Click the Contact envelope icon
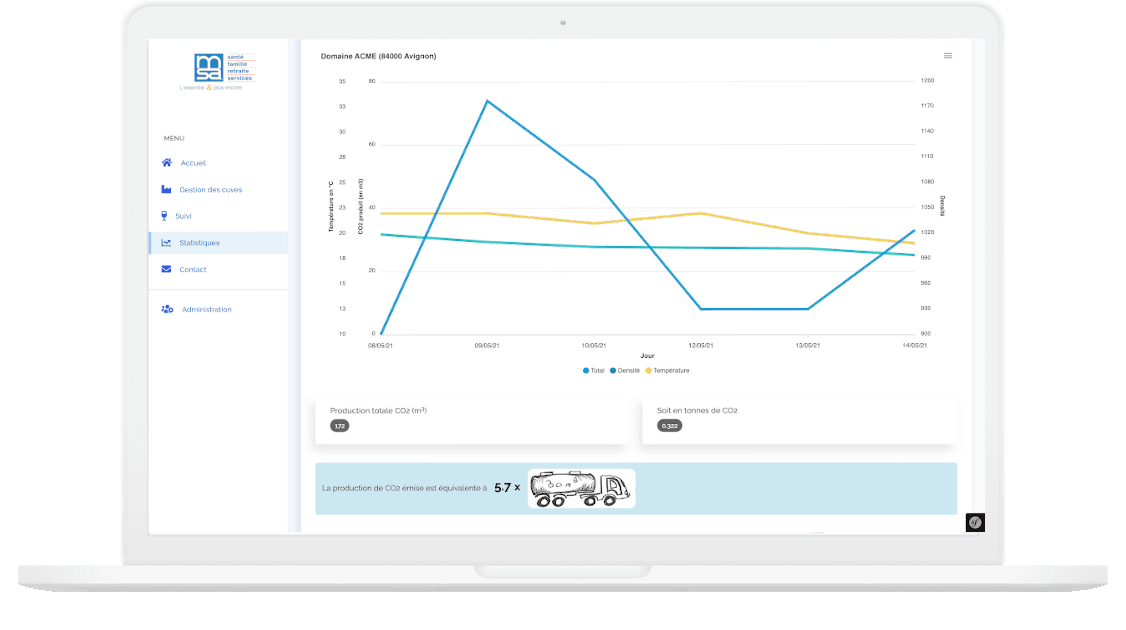This screenshot has width=1126, height=630. coord(167,269)
